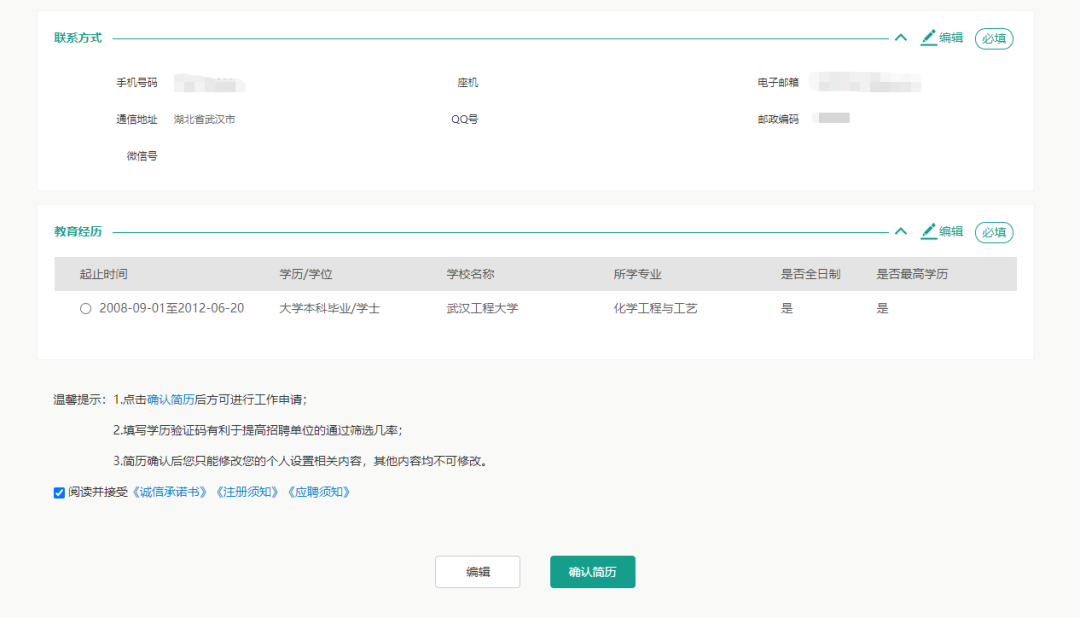Edit the 联系方式 section via pencil 编辑
The height and width of the screenshot is (618, 1080).
tap(942, 38)
